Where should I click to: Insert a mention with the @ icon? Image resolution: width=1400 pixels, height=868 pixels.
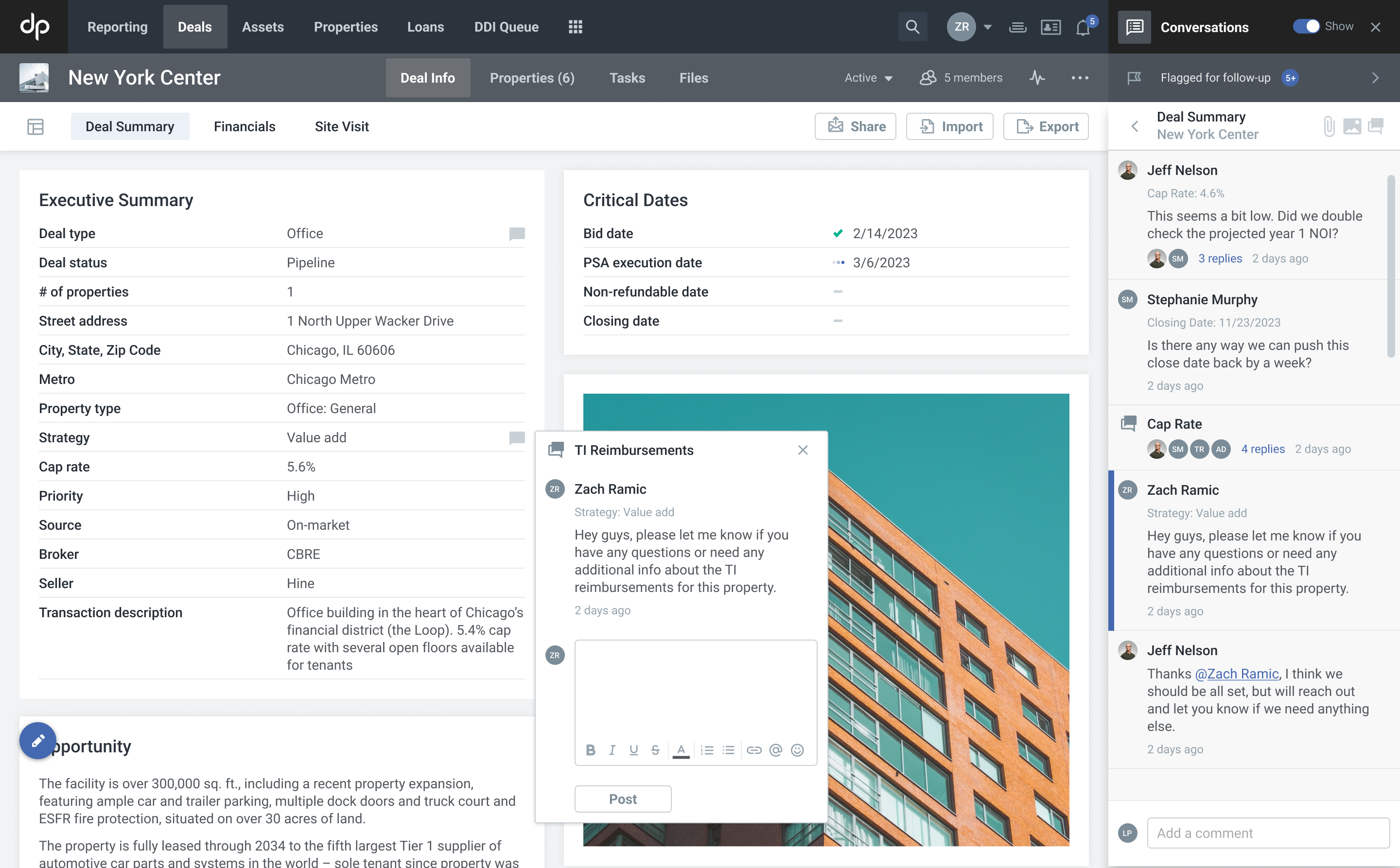tap(775, 750)
